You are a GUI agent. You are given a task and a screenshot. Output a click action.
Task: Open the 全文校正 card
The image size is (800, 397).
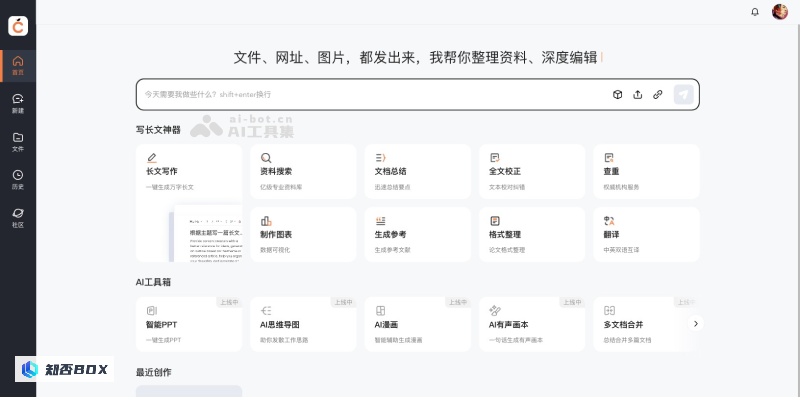[x=532, y=171]
